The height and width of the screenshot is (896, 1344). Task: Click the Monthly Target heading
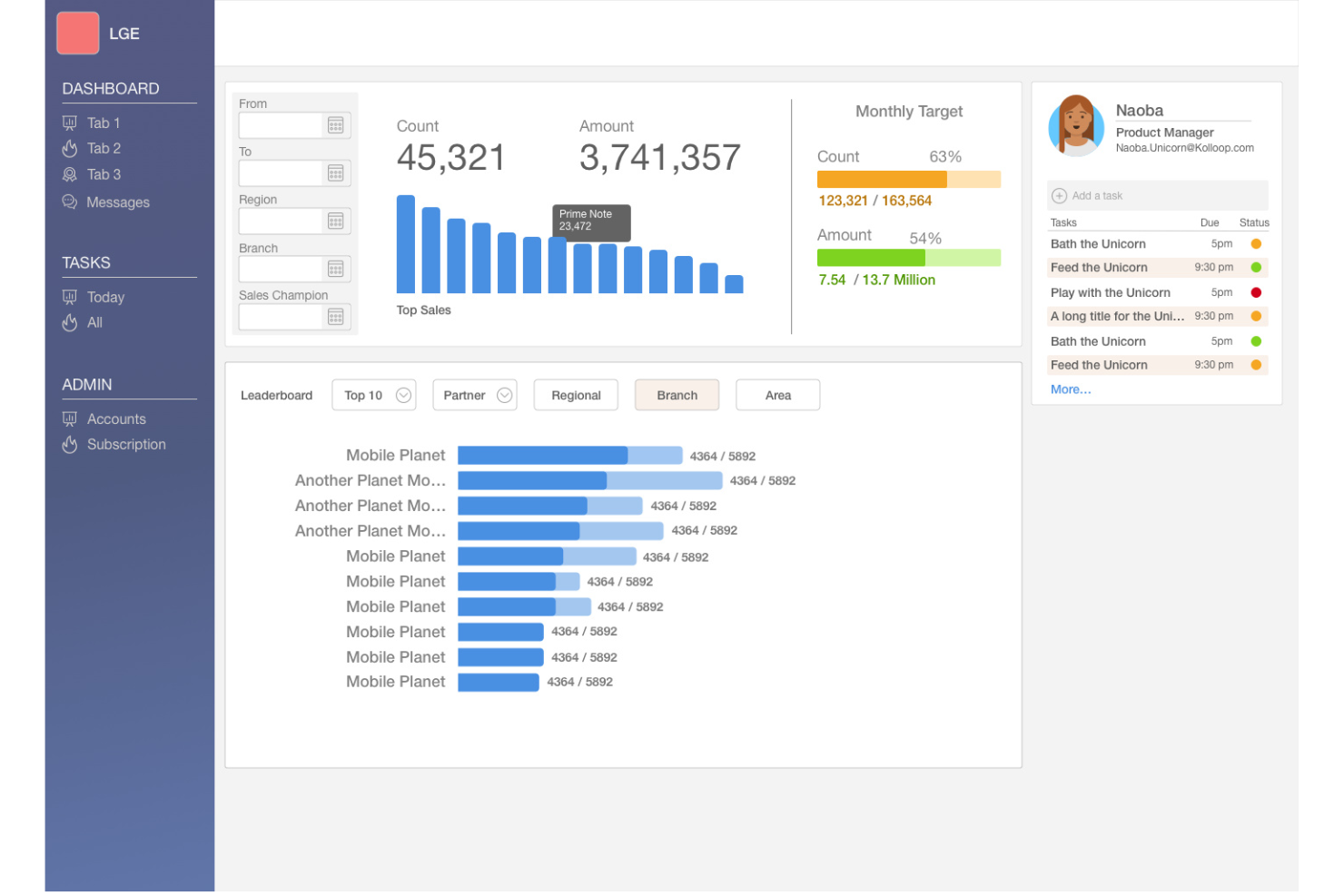coord(909,112)
